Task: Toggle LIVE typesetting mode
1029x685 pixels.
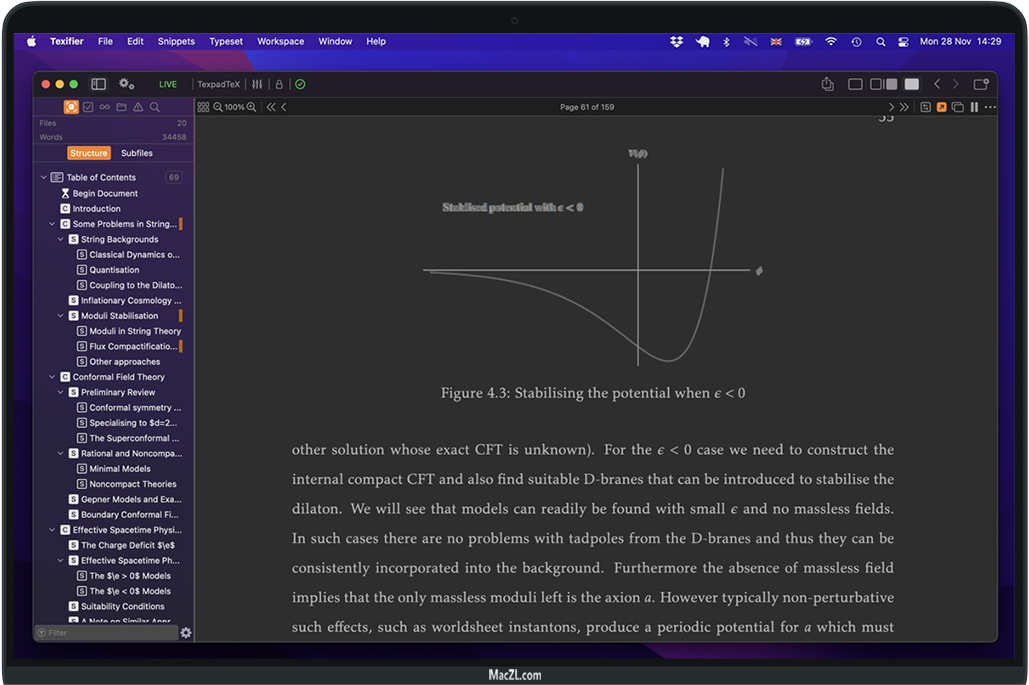Action: (168, 85)
